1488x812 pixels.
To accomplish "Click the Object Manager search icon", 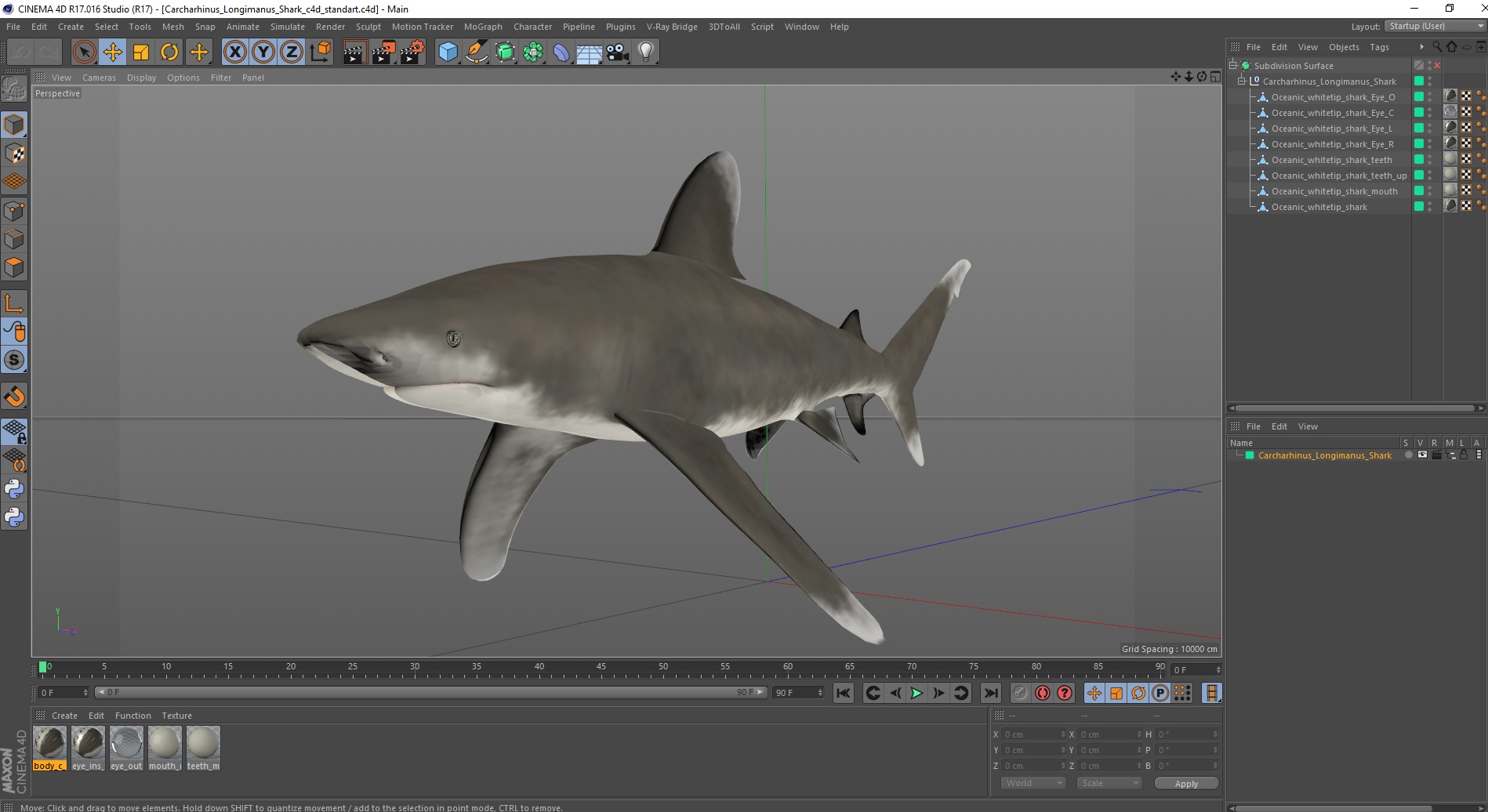I will coord(1437,46).
